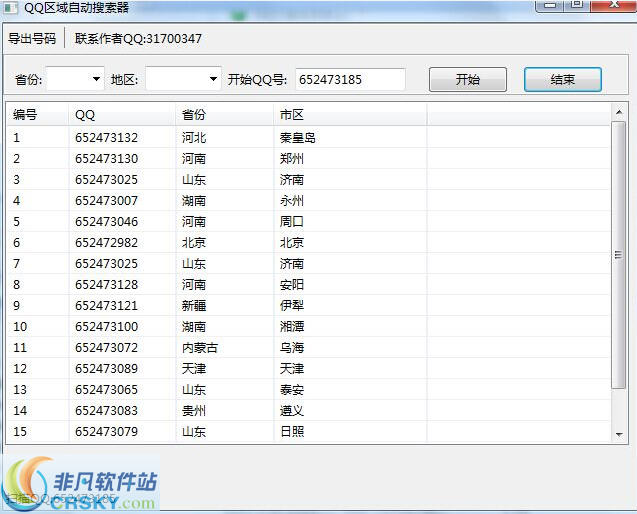The width and height of the screenshot is (637, 514).
Task: Select QQ number 652473089
Action: 106,369
